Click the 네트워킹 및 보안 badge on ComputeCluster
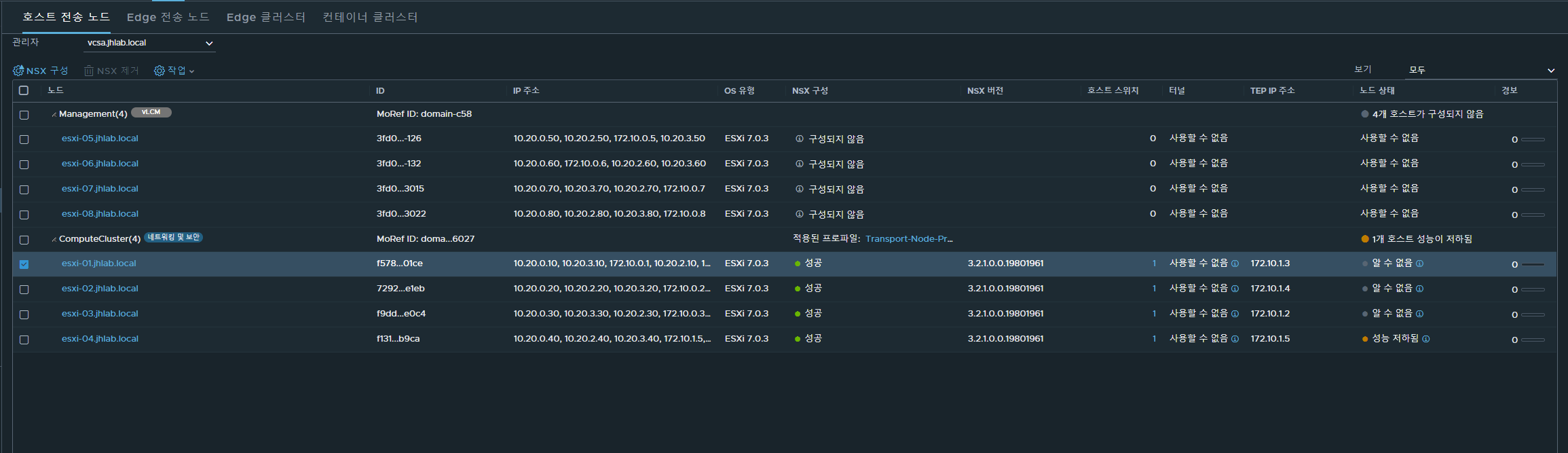Viewport: 1568px width, 453px height. pyautogui.click(x=174, y=238)
